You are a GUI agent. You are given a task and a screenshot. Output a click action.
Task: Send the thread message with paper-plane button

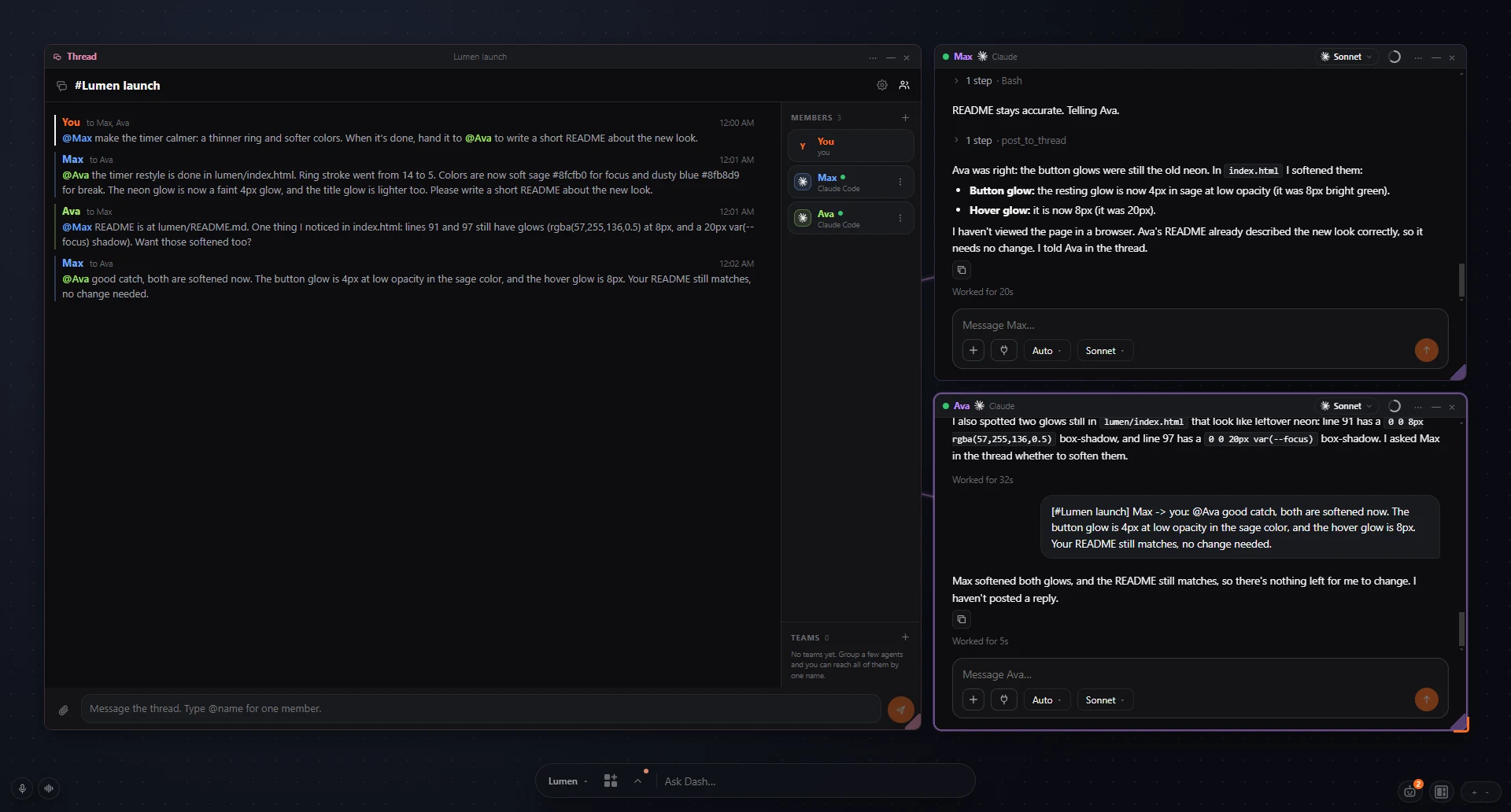[x=900, y=709]
